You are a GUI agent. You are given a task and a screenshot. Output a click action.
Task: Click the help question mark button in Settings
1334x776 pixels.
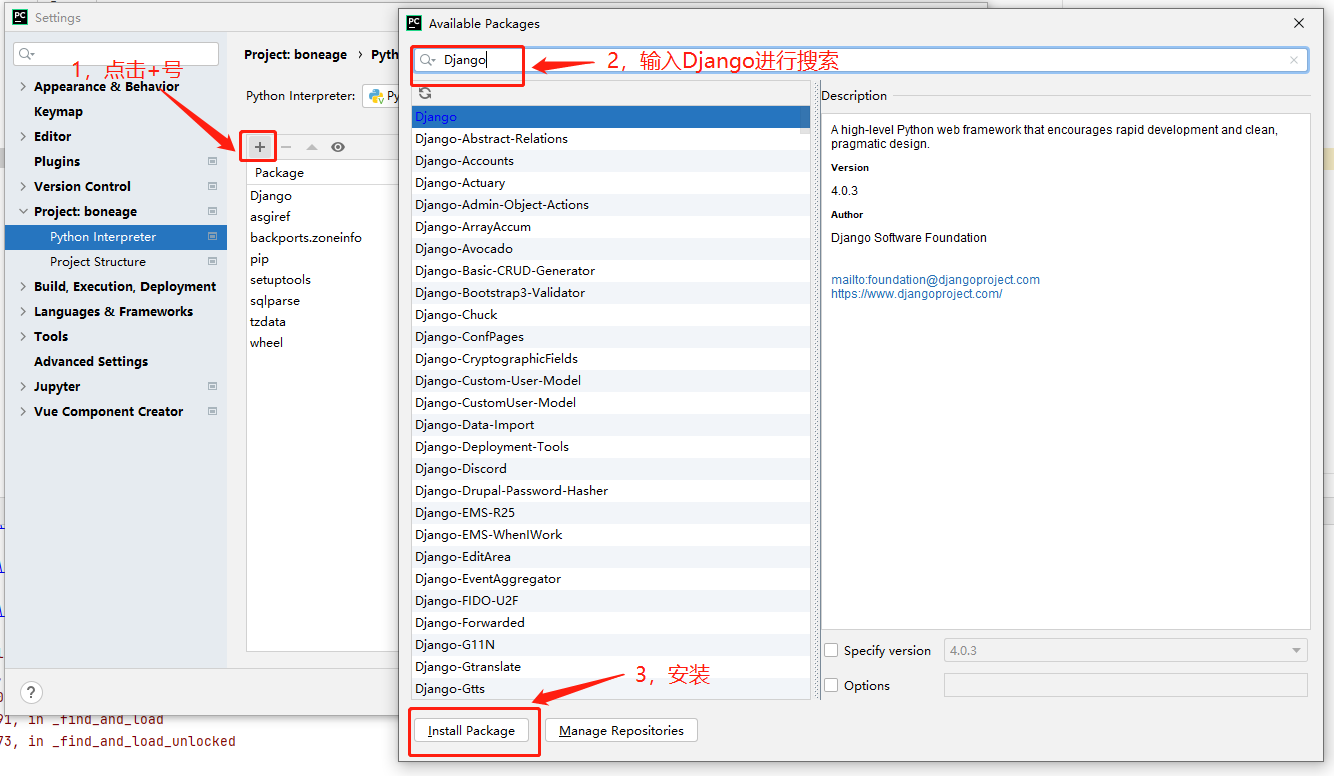pos(32,693)
